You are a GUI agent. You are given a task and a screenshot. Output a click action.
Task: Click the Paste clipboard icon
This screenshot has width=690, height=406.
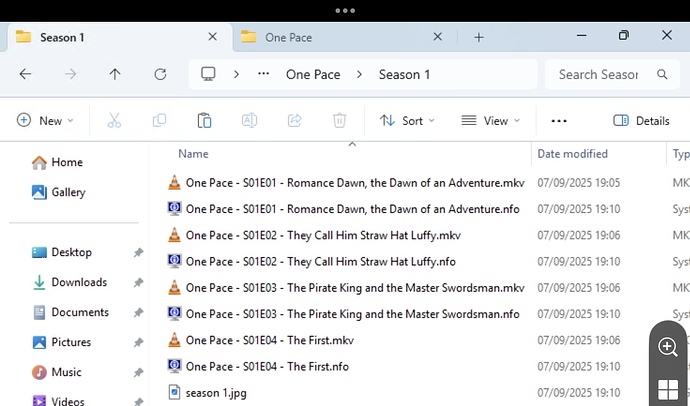pos(204,121)
